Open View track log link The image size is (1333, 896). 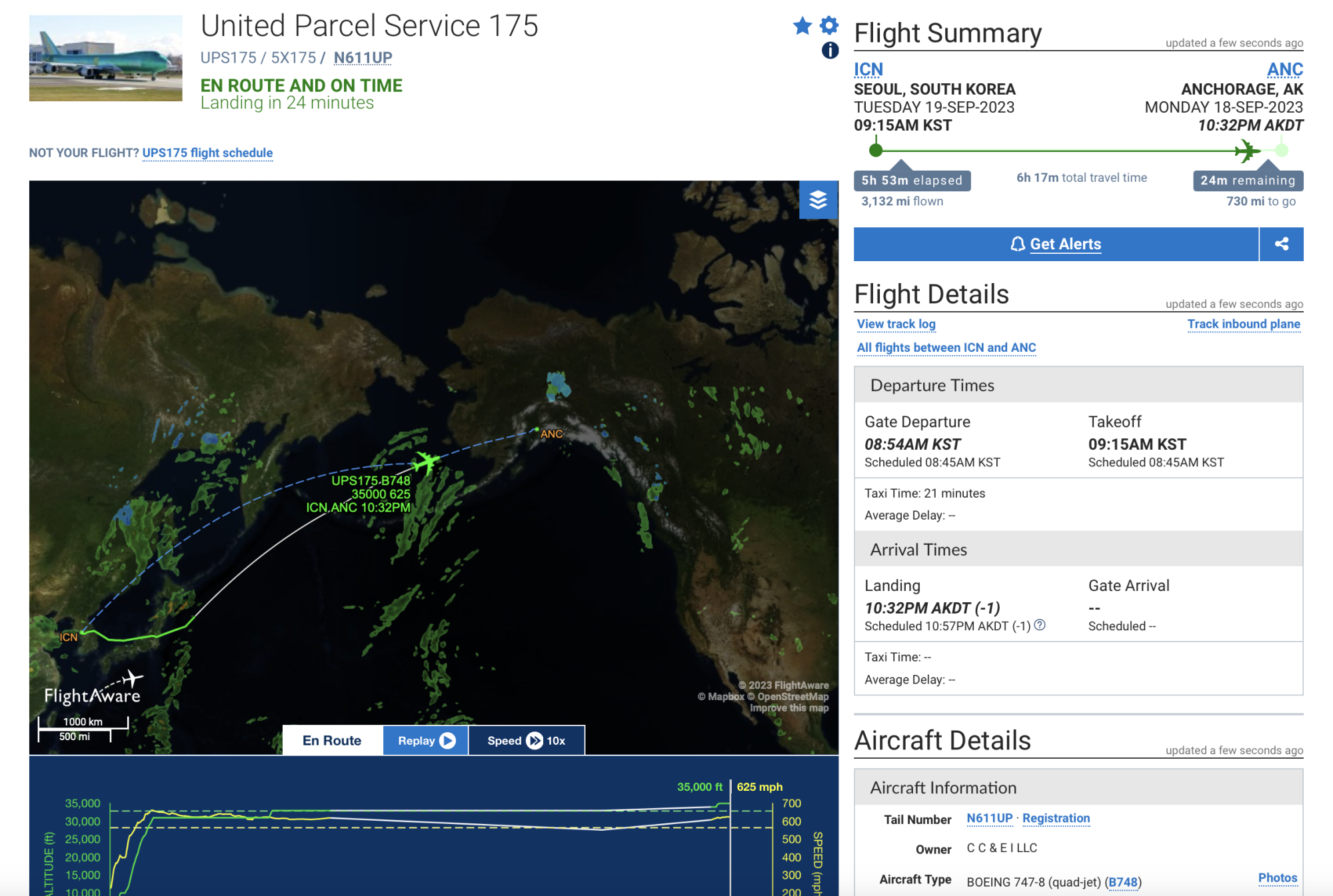[896, 324]
